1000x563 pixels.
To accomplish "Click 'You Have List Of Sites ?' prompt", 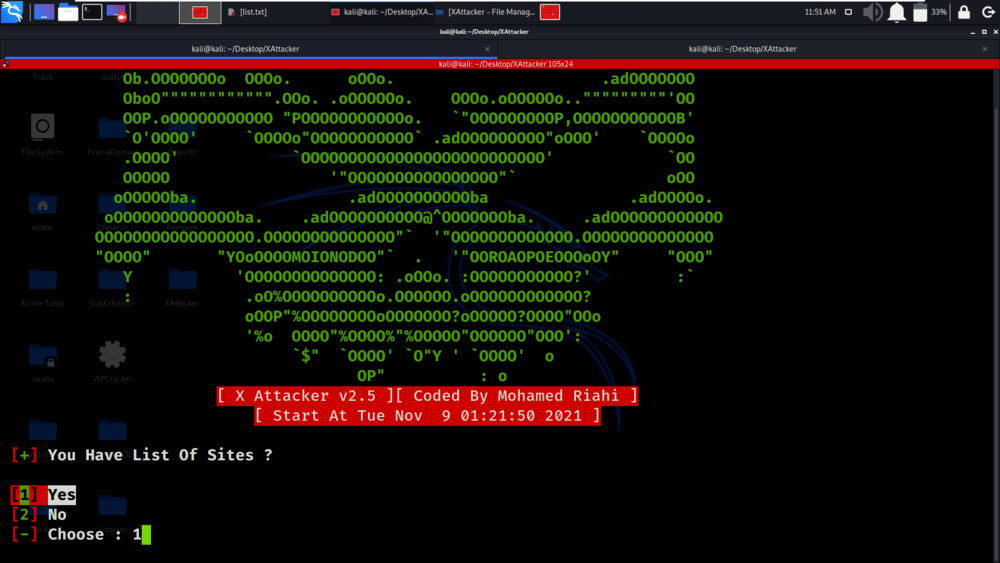I will pos(160,455).
